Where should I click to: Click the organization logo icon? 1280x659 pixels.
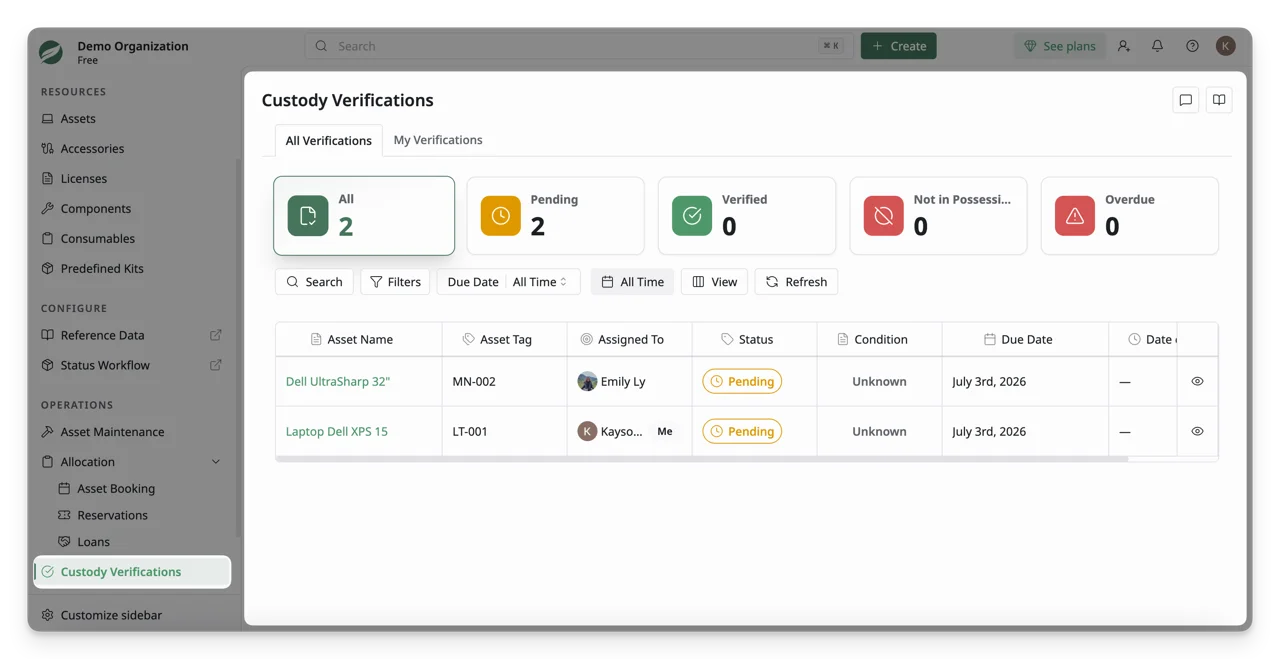point(52,52)
